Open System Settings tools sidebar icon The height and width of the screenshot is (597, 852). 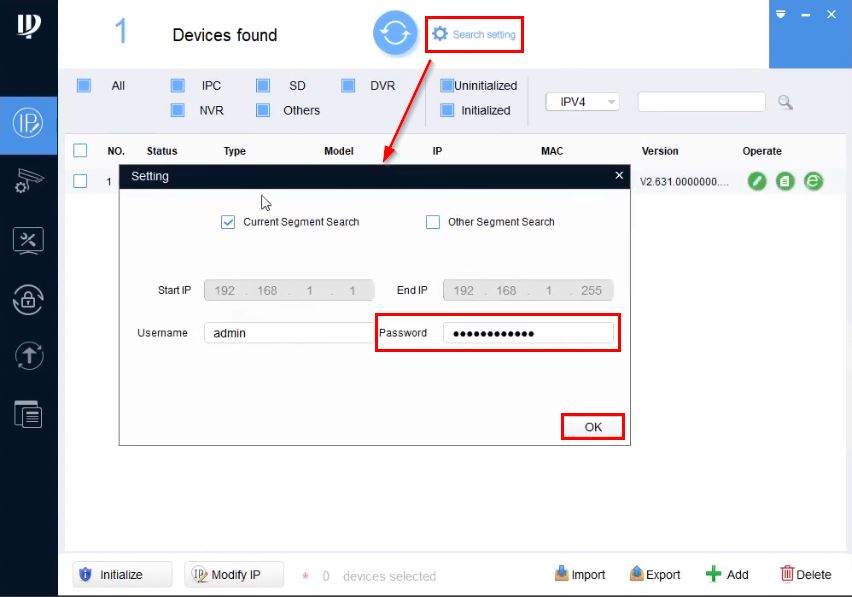pyautogui.click(x=28, y=241)
